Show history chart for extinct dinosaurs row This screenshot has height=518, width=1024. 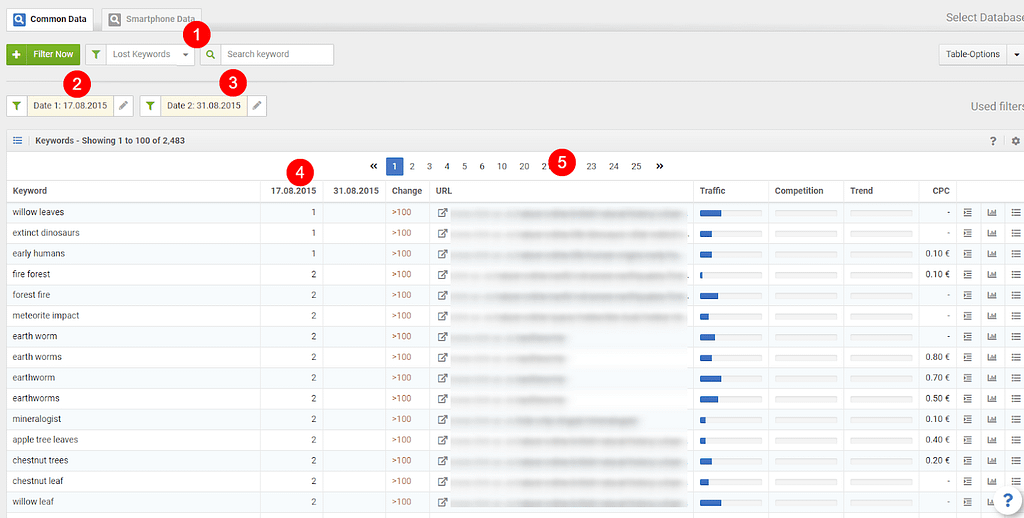(x=992, y=233)
